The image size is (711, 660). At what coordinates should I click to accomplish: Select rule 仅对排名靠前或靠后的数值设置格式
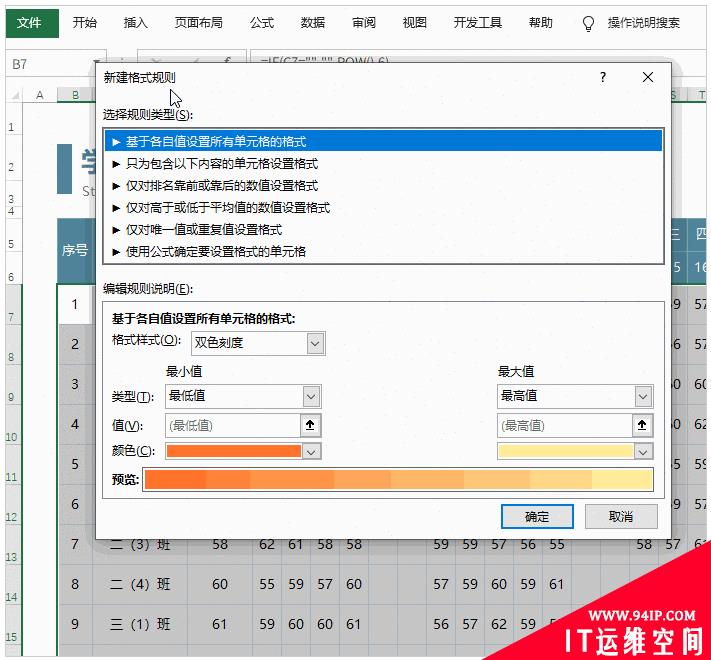(x=384, y=185)
